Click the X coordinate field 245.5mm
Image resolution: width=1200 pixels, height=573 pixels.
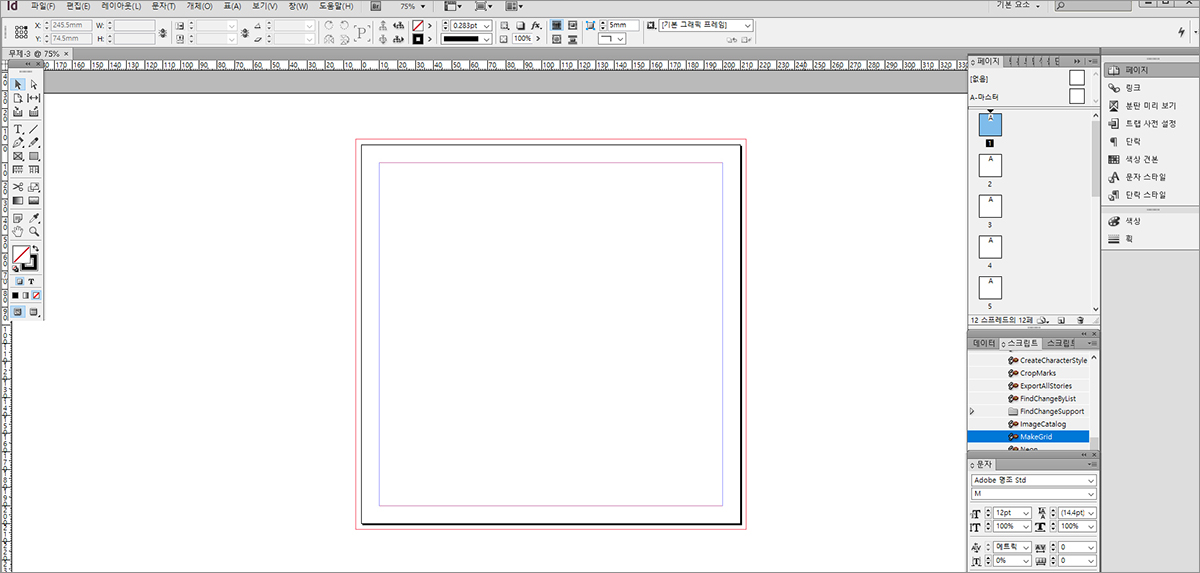(x=71, y=25)
